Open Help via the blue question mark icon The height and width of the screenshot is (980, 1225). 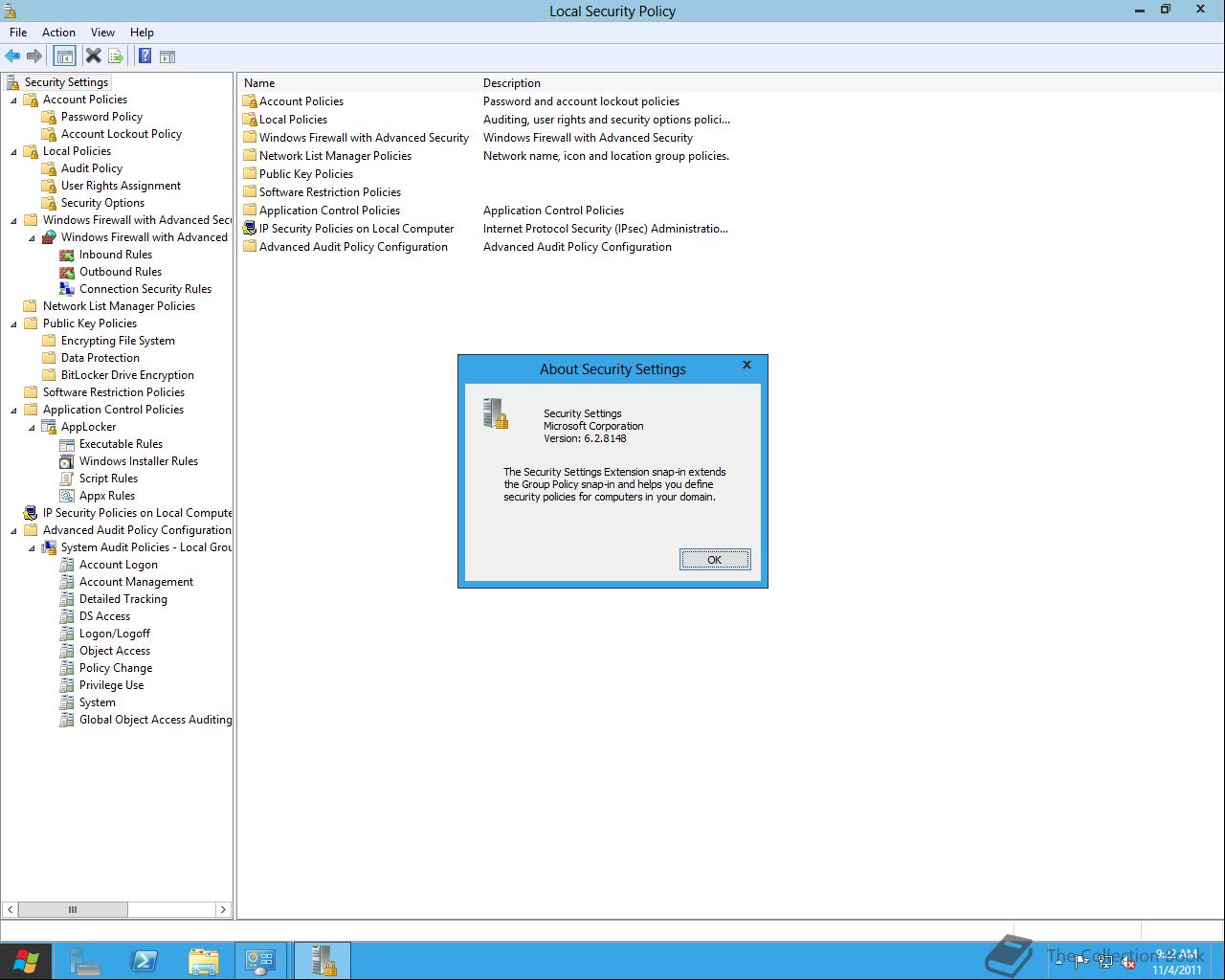(x=145, y=56)
